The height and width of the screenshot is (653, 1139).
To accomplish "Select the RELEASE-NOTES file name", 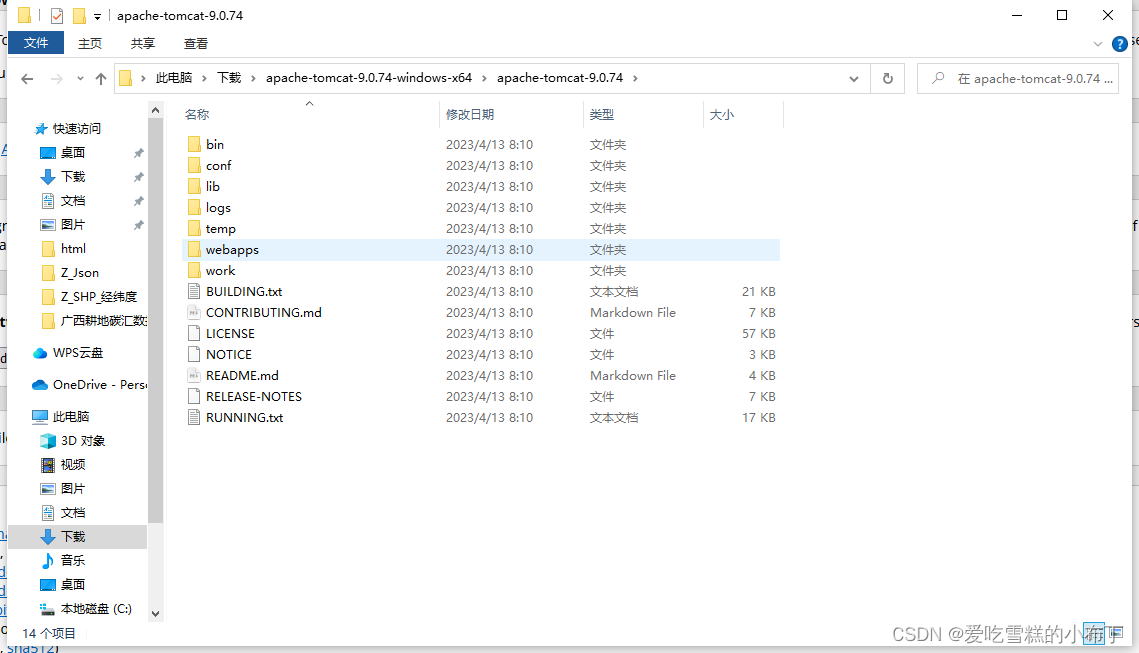I will (254, 397).
